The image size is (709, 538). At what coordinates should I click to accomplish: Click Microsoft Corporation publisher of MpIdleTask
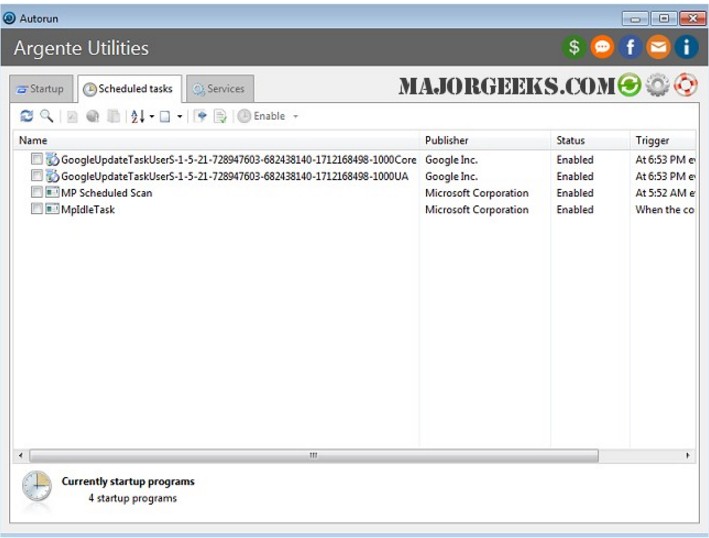click(x=477, y=210)
